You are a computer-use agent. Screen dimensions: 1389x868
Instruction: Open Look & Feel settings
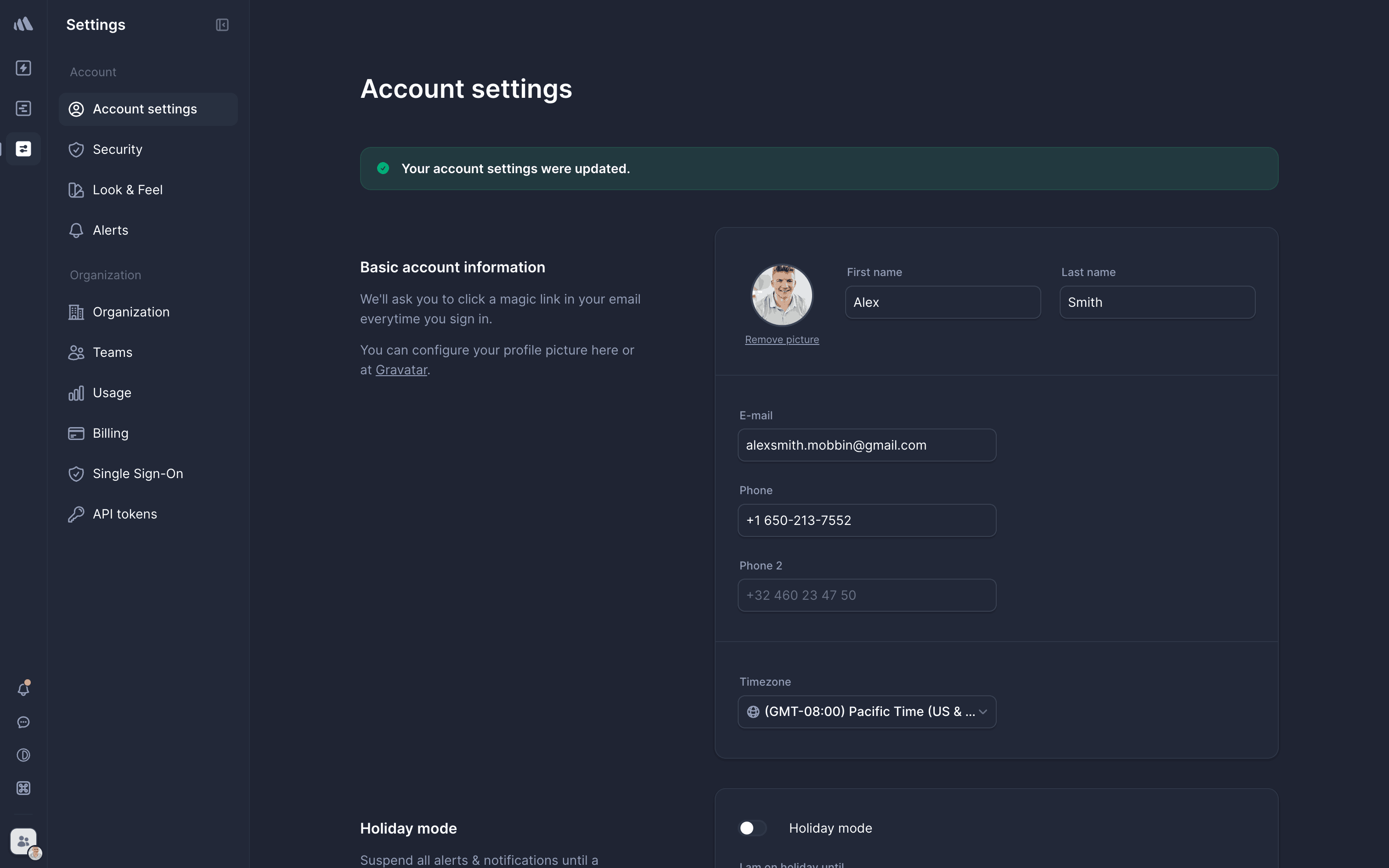coord(127,190)
